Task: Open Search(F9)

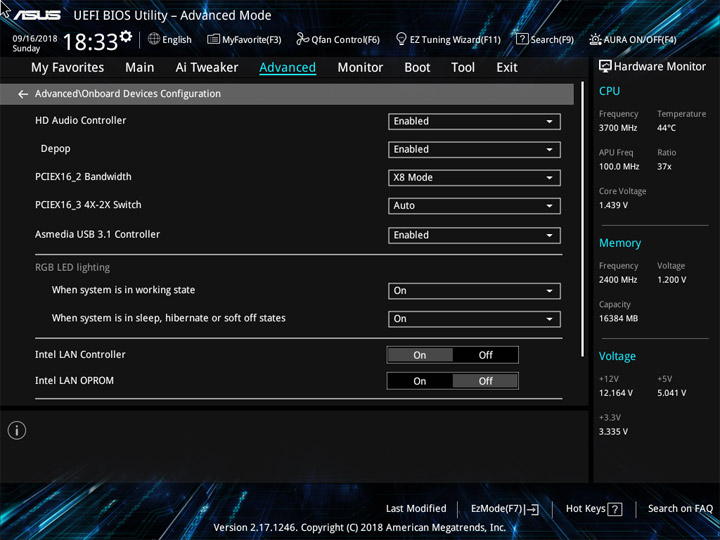Action: pyautogui.click(x=545, y=39)
